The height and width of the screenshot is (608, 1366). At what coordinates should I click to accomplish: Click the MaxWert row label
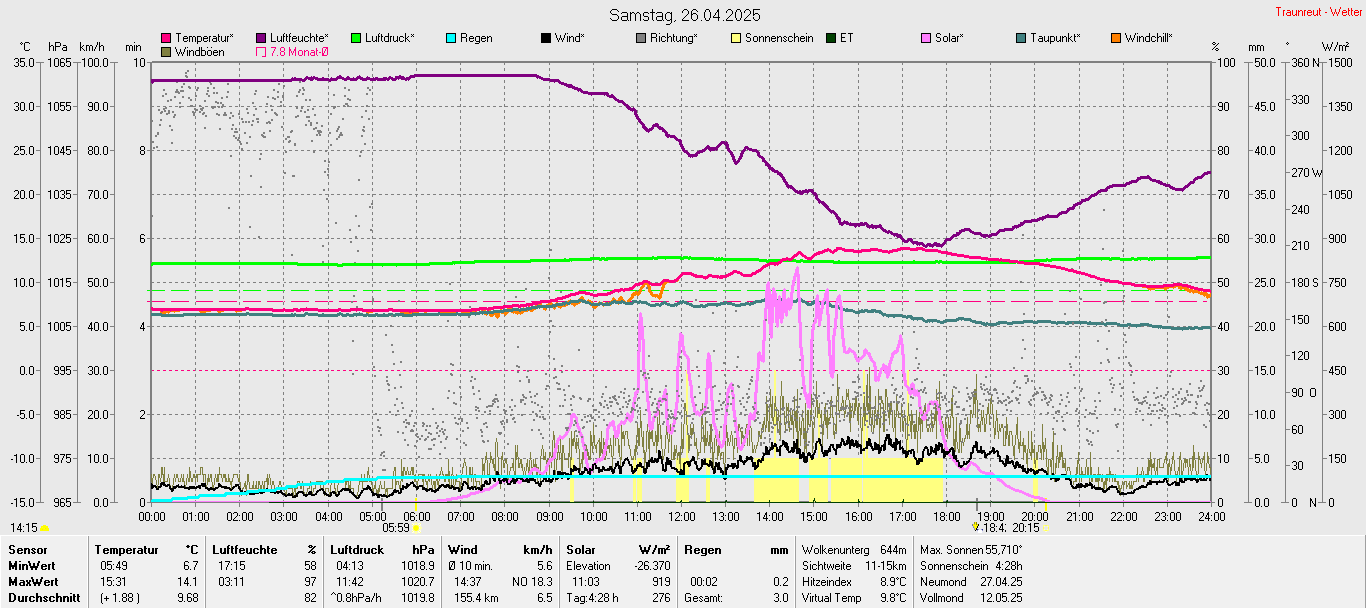[35, 582]
